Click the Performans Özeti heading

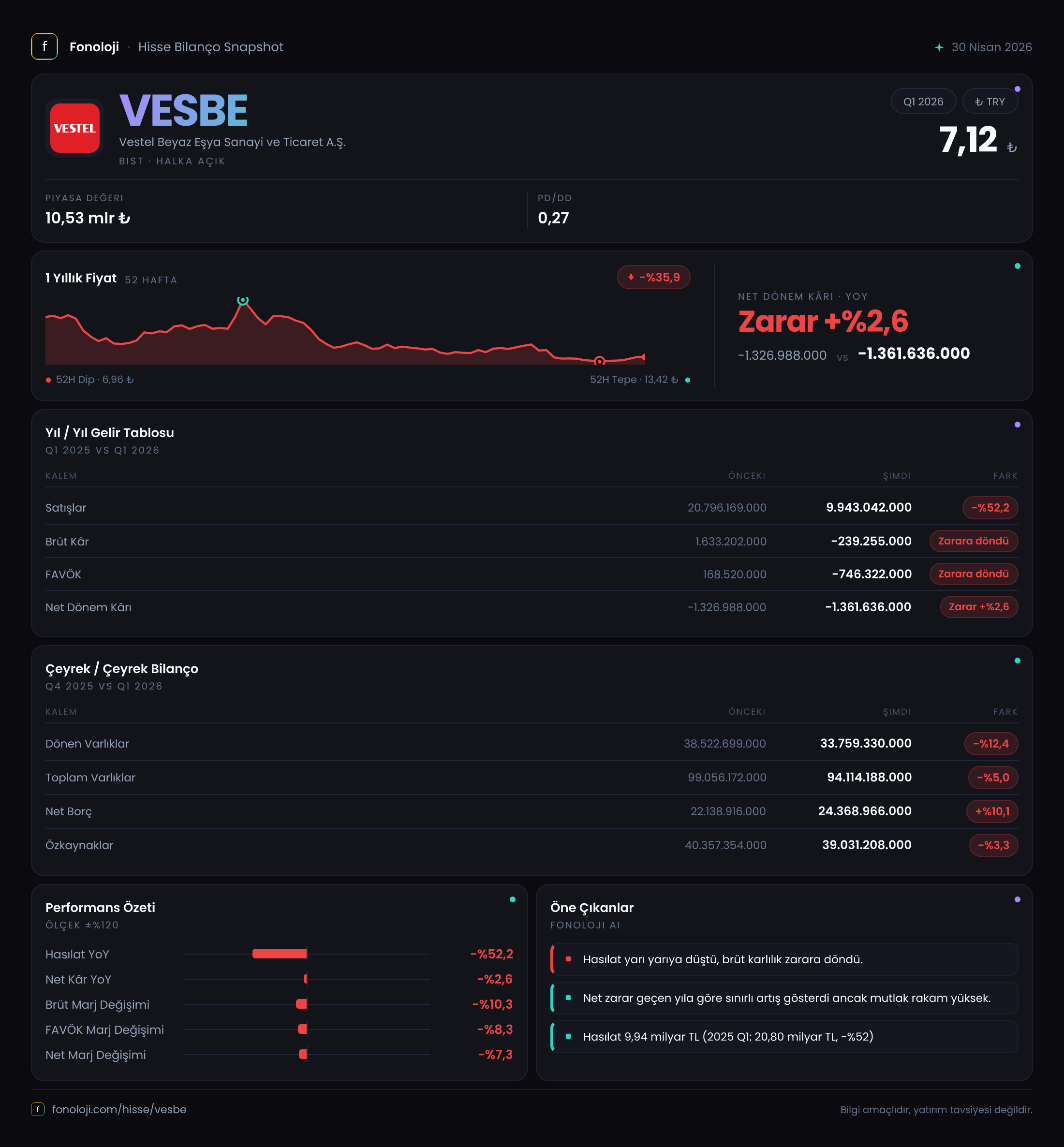pos(100,908)
